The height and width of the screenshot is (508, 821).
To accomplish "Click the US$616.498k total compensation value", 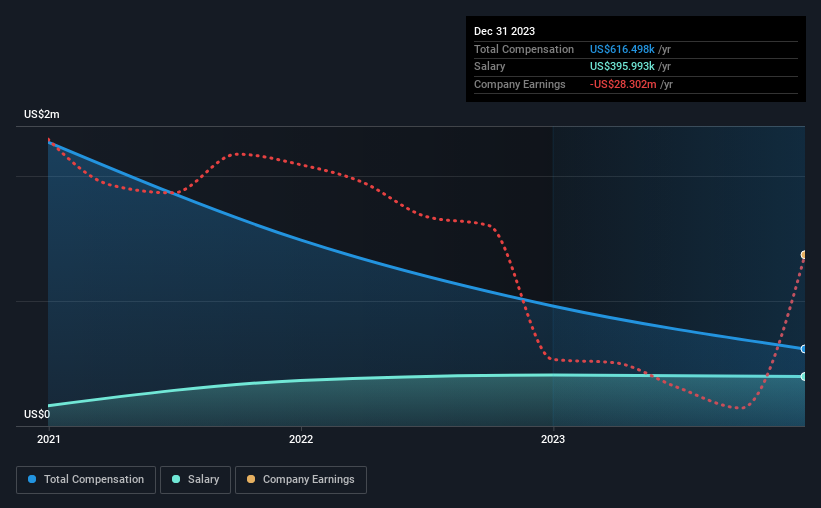I will [x=622, y=49].
